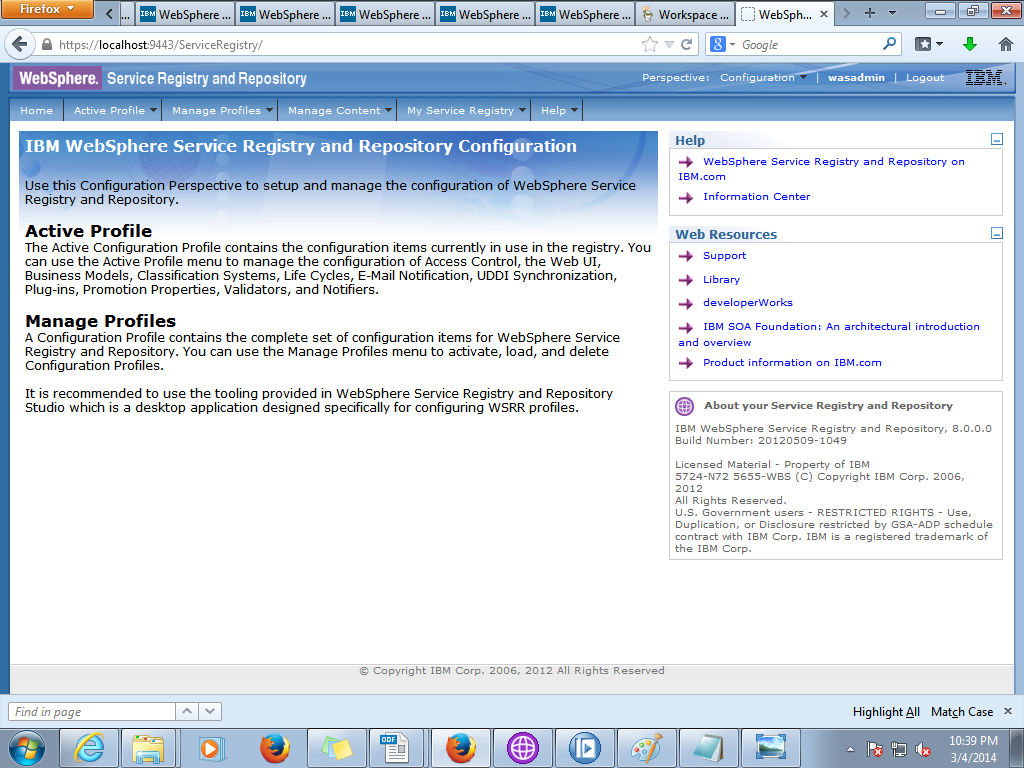Open Windows Media Player taskbar icon
1024x768 pixels.
(210, 748)
